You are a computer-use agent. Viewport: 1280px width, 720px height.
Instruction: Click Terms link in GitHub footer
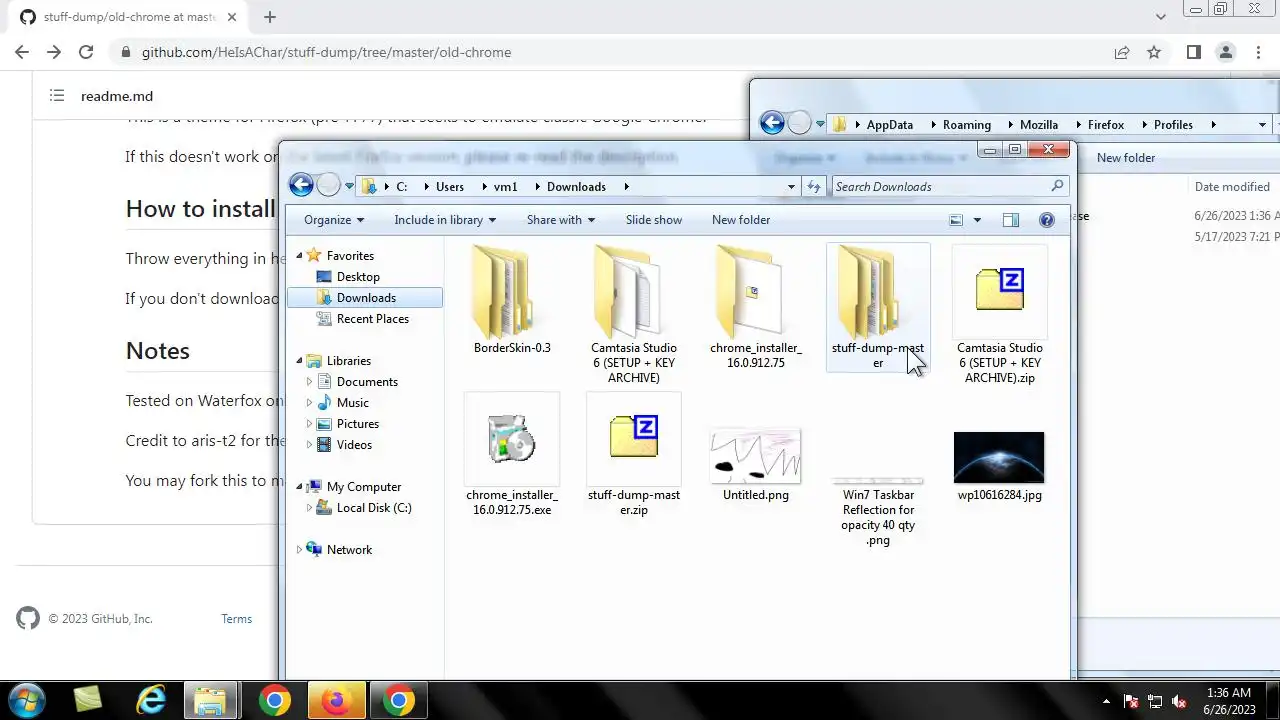237,619
